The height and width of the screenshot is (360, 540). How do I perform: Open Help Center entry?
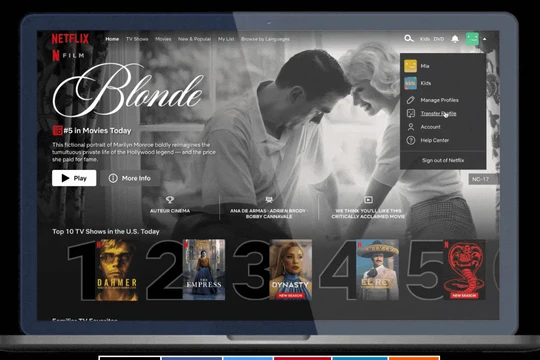tap(435, 140)
